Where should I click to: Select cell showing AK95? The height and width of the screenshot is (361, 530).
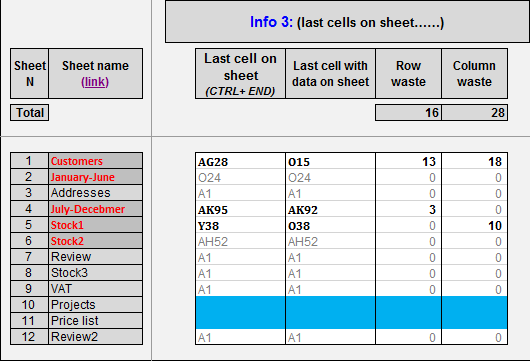(240, 210)
